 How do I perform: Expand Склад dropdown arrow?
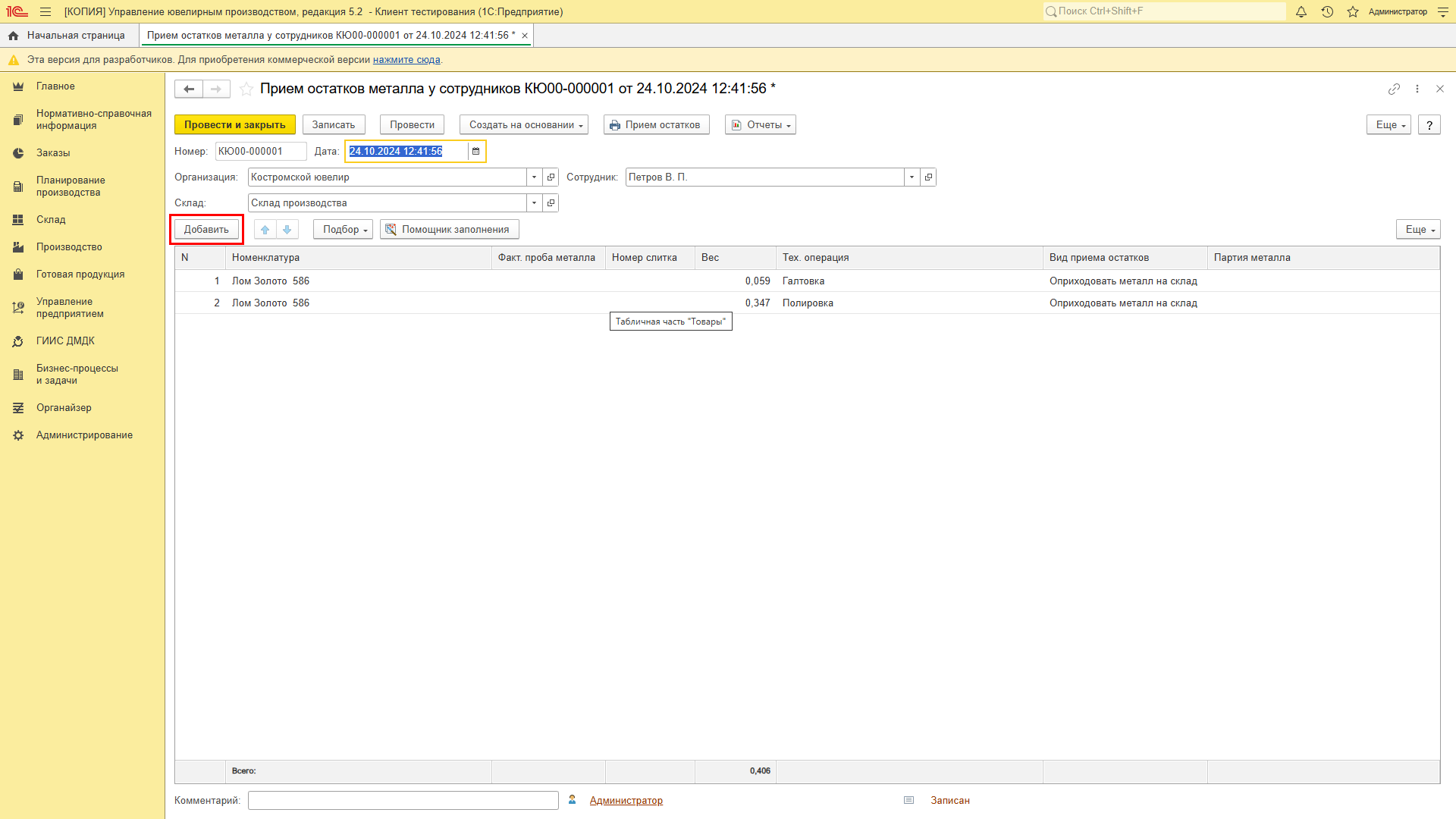535,203
